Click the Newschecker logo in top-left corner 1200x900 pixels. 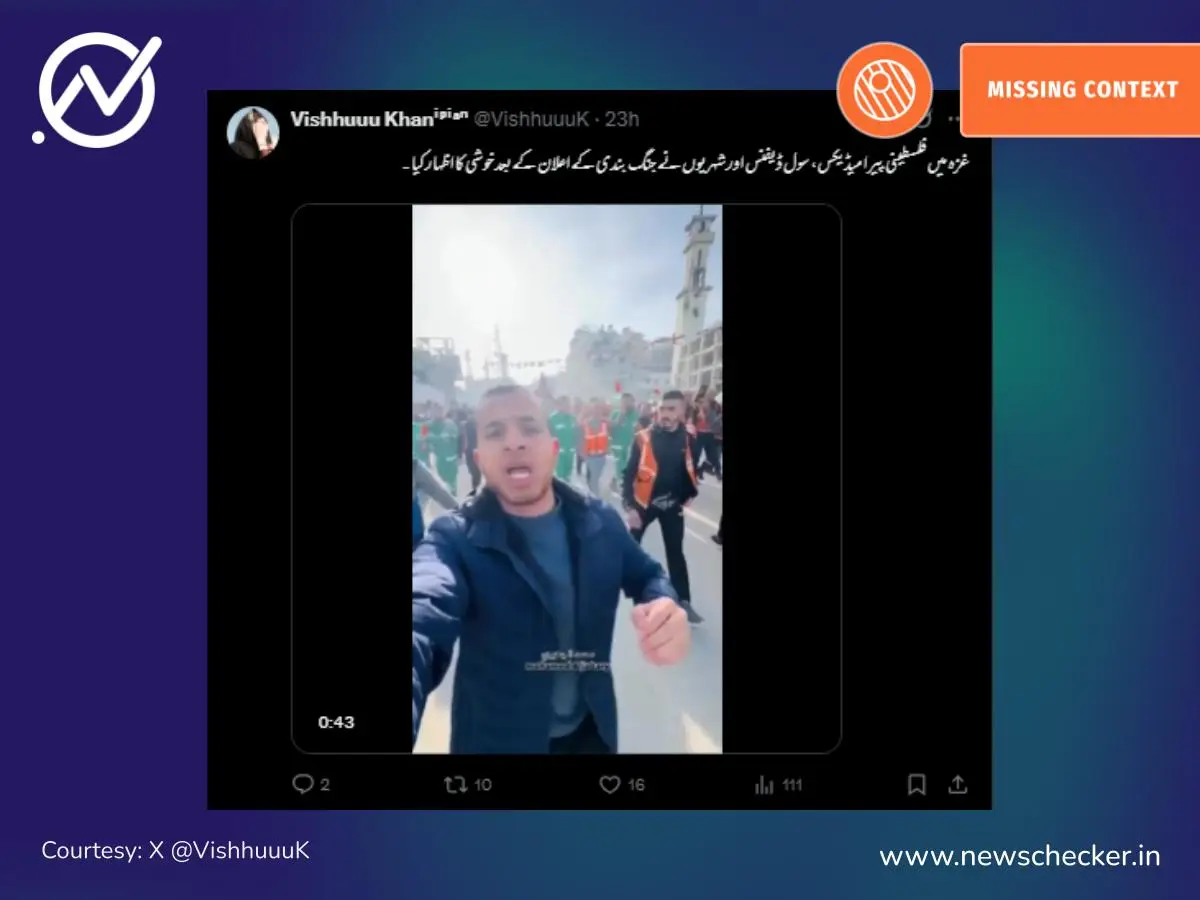97,88
